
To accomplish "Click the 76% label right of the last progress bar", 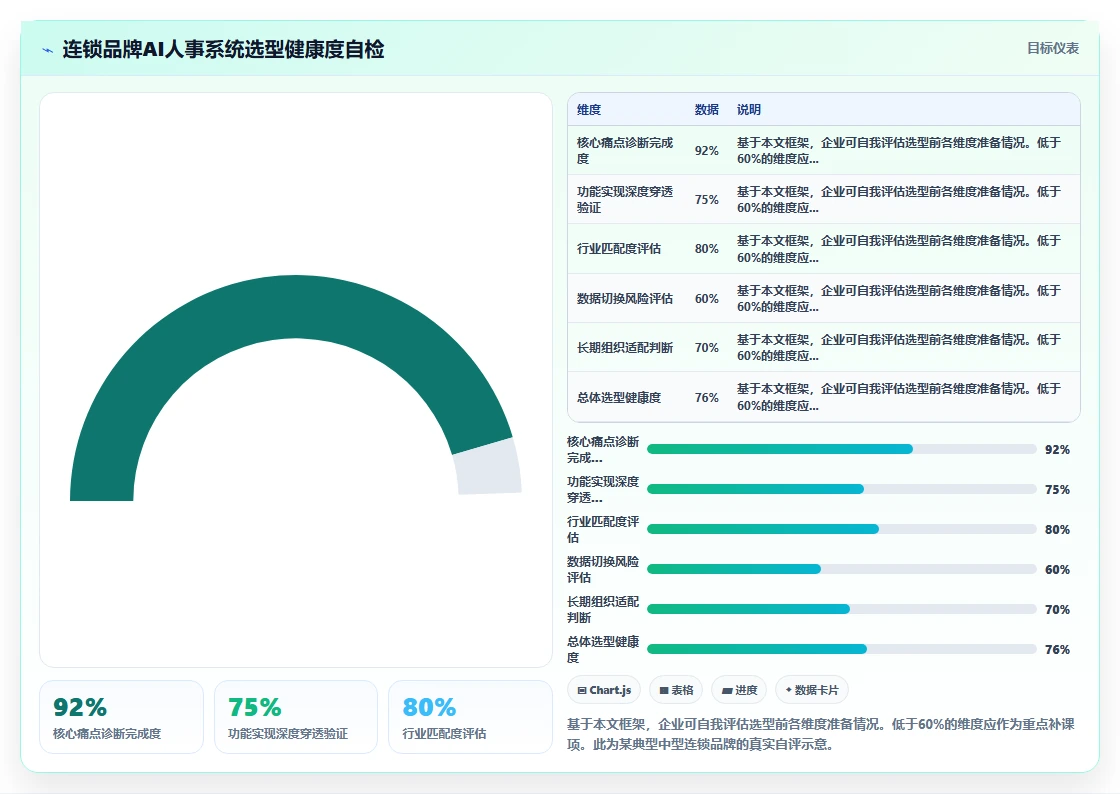I will [1057, 649].
